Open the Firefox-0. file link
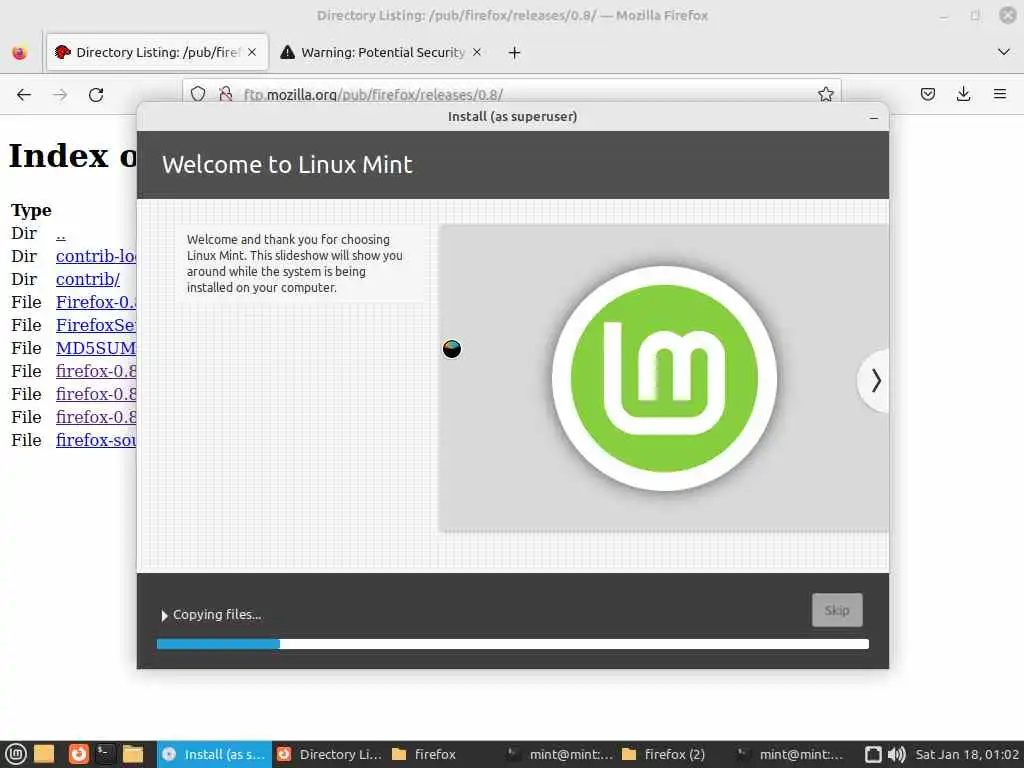The width and height of the screenshot is (1024, 768). click(x=96, y=302)
